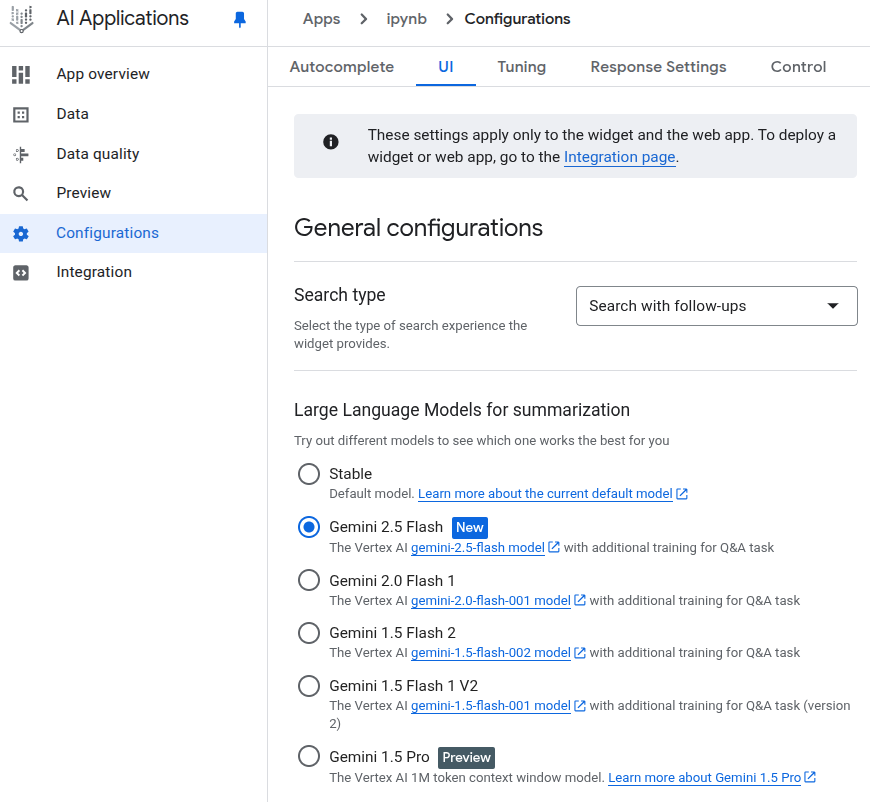This screenshot has height=802, width=870.
Task: Click the Configurations gear icon
Action: pos(21,234)
